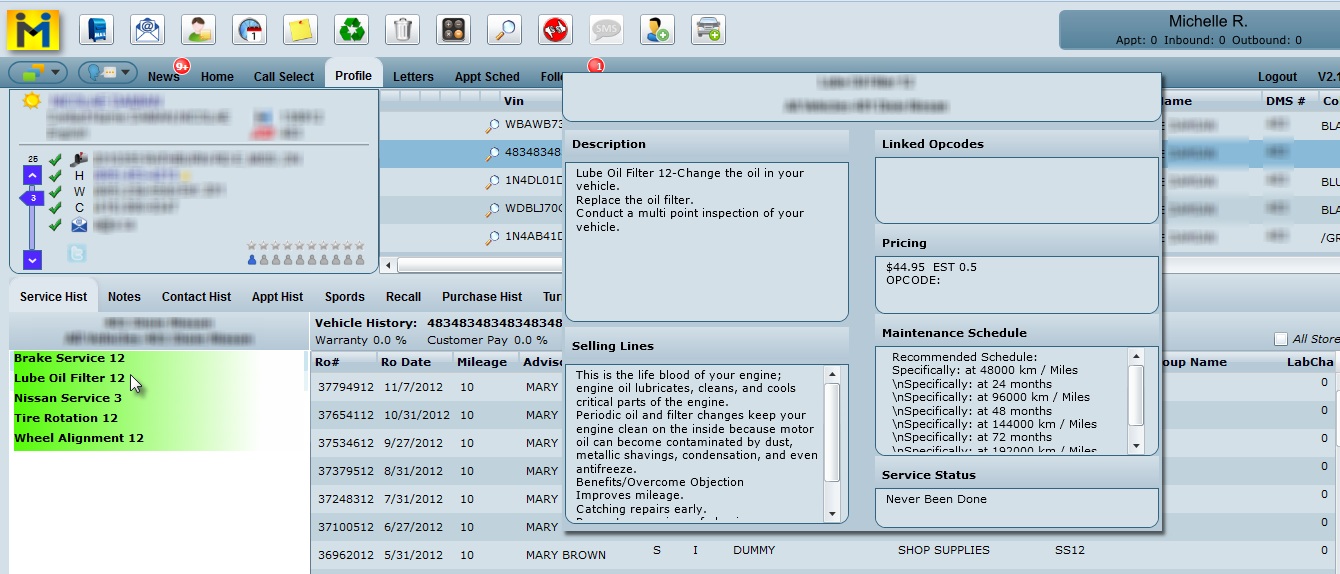Open the speech head dropdown in nav bar
The image size is (1340, 574).
tap(108, 73)
